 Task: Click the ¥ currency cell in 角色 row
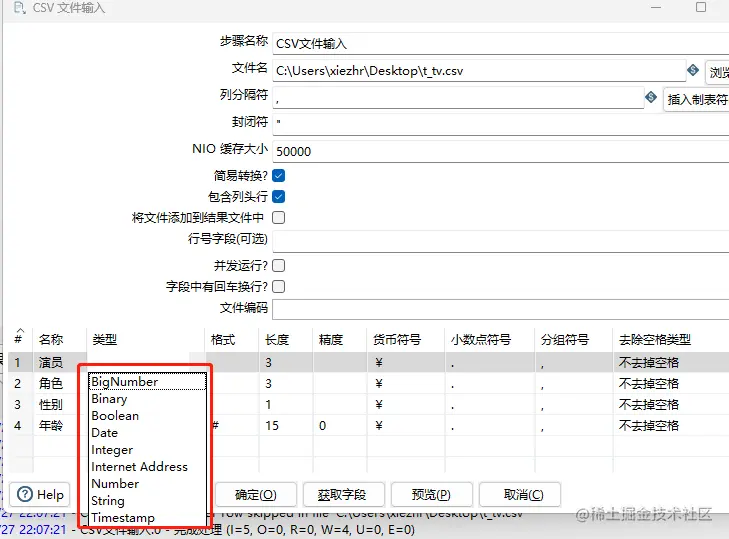[405, 383]
